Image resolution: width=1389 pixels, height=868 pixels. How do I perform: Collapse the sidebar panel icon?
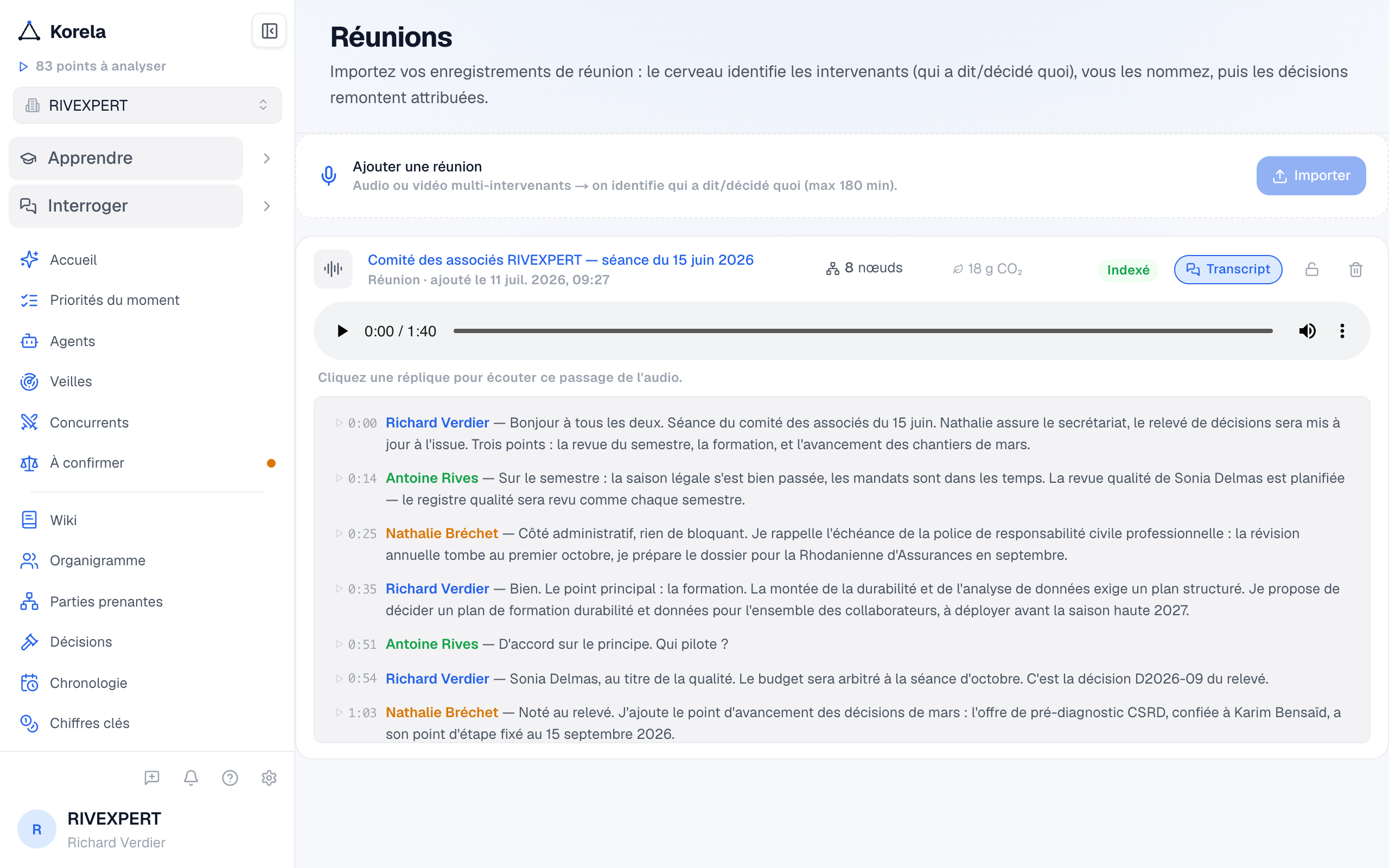tap(269, 31)
